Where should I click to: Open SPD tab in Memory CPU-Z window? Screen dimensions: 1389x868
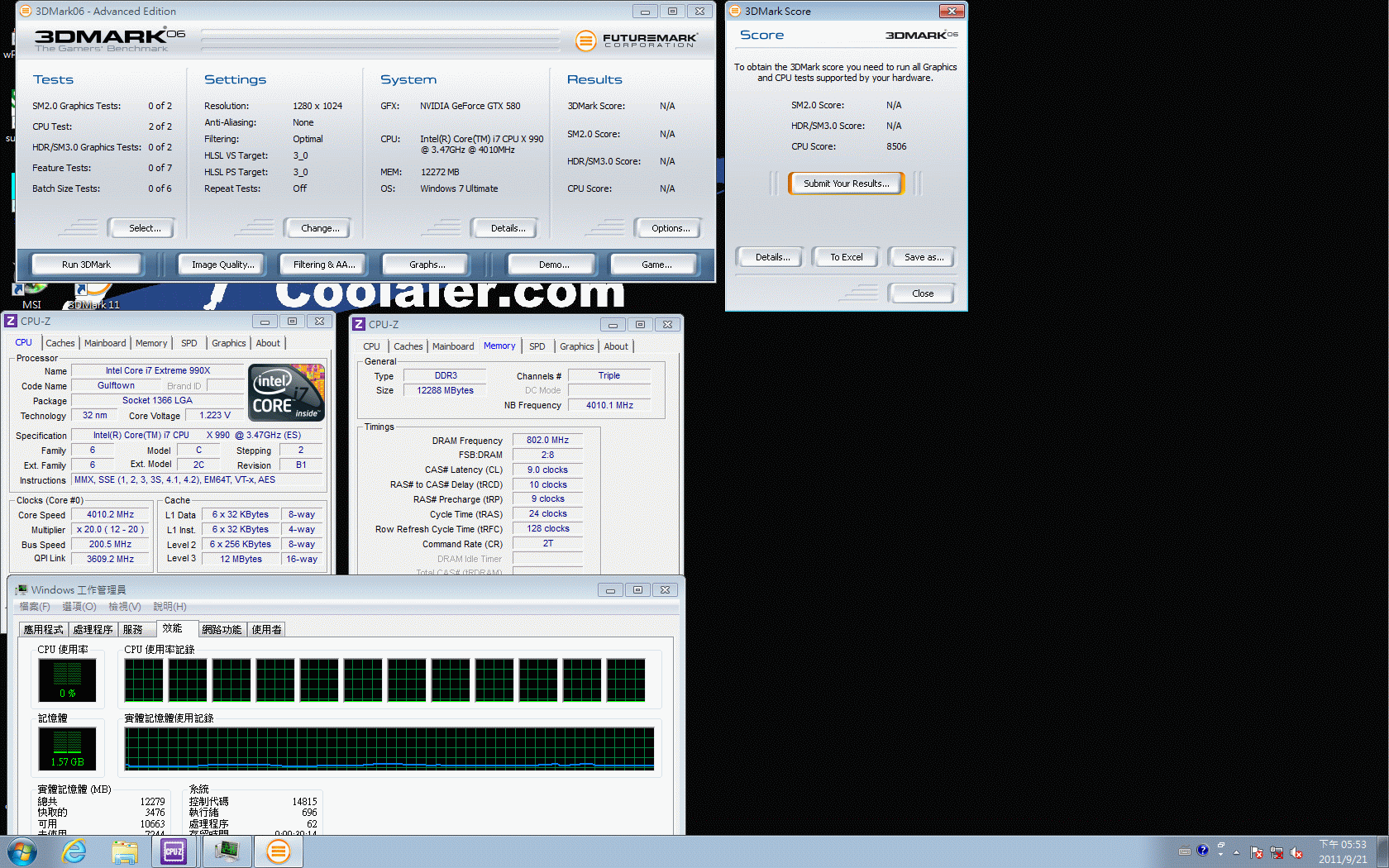tap(537, 346)
